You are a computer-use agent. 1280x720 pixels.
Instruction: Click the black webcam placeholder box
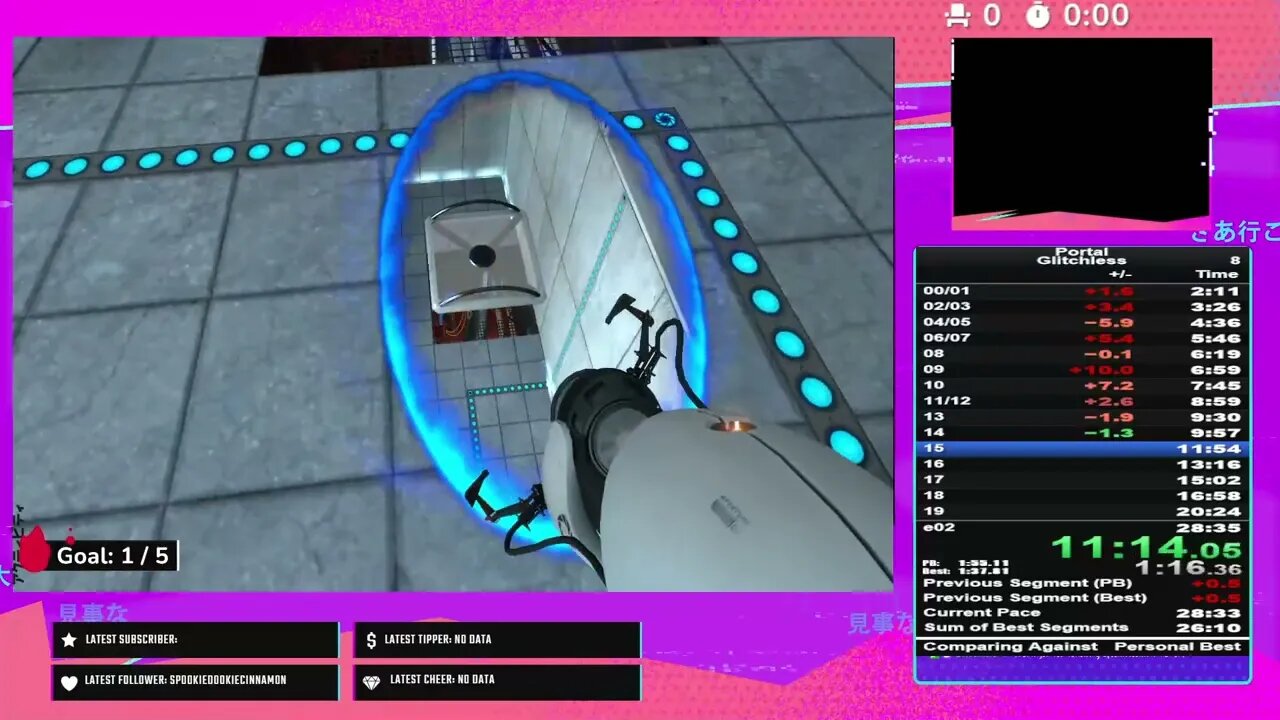(1082, 127)
